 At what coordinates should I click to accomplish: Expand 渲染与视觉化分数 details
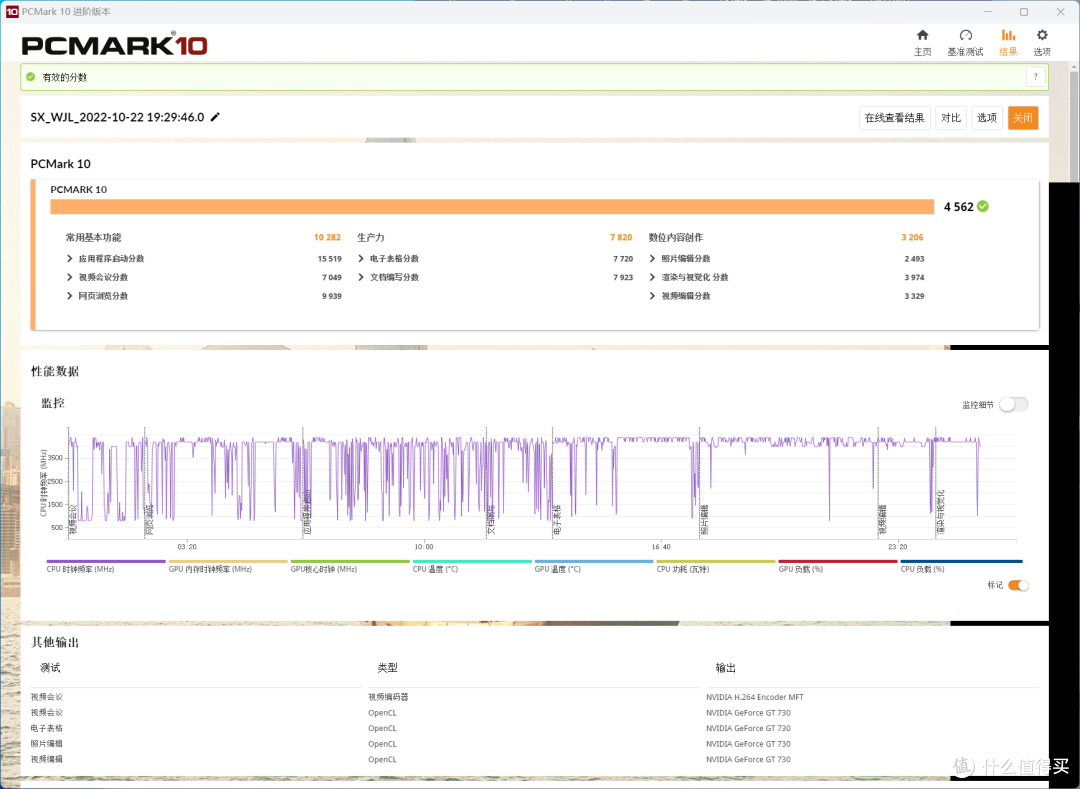pos(652,277)
